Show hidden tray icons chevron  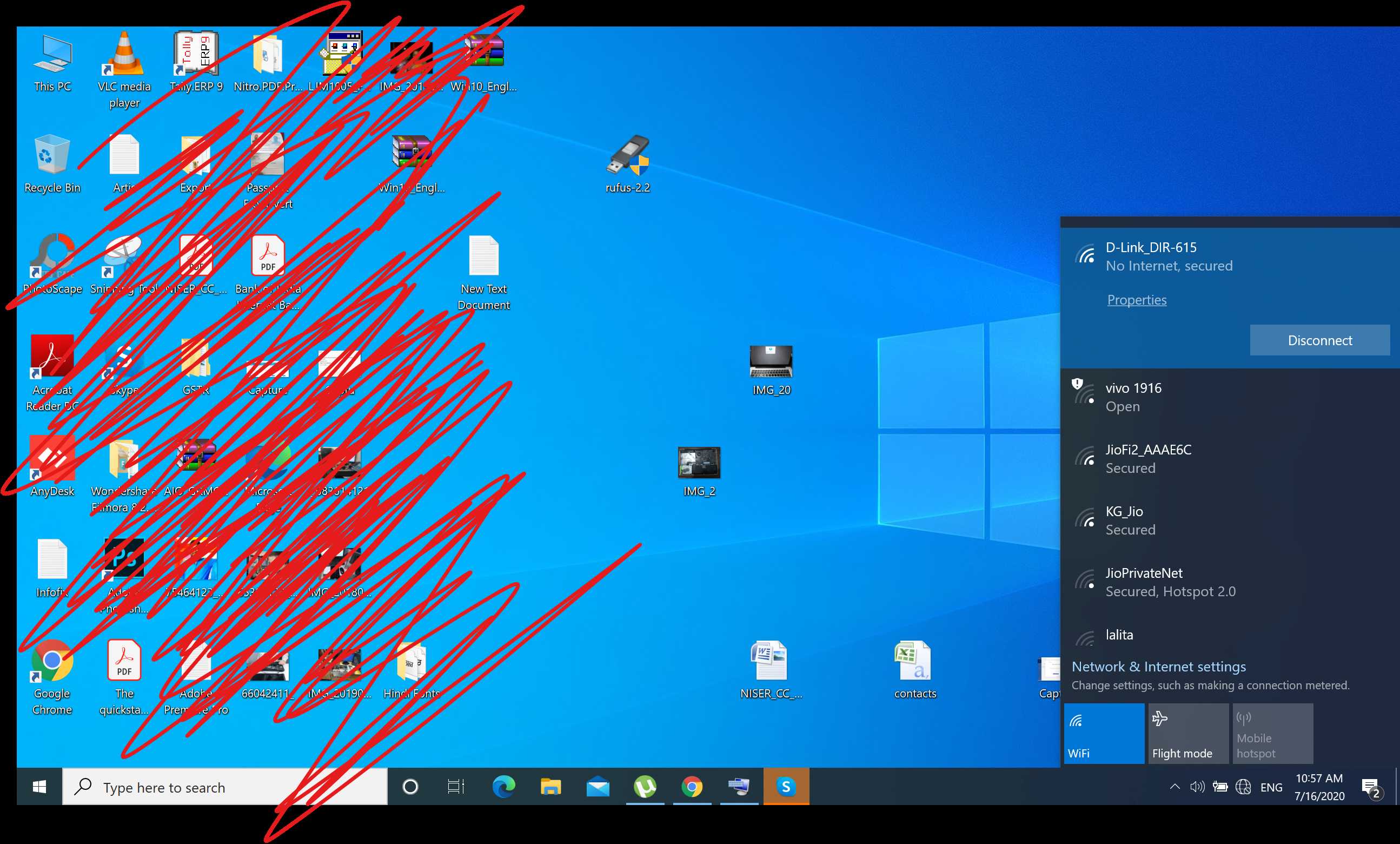(x=1175, y=787)
